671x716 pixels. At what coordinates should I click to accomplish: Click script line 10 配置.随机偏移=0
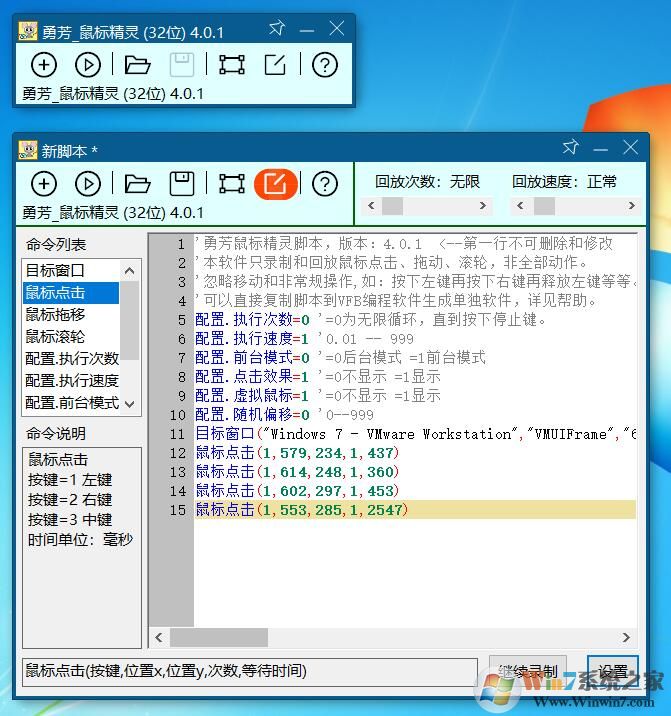tap(285, 415)
